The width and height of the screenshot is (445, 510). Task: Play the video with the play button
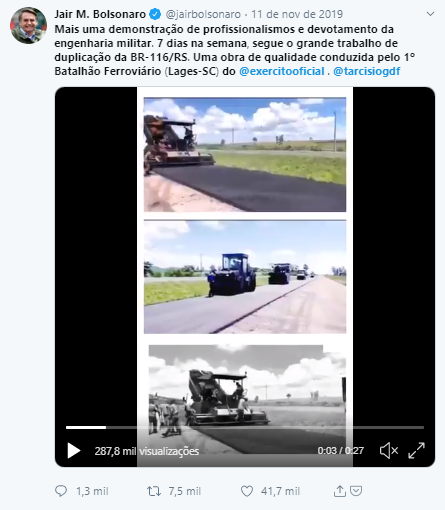coord(74,451)
